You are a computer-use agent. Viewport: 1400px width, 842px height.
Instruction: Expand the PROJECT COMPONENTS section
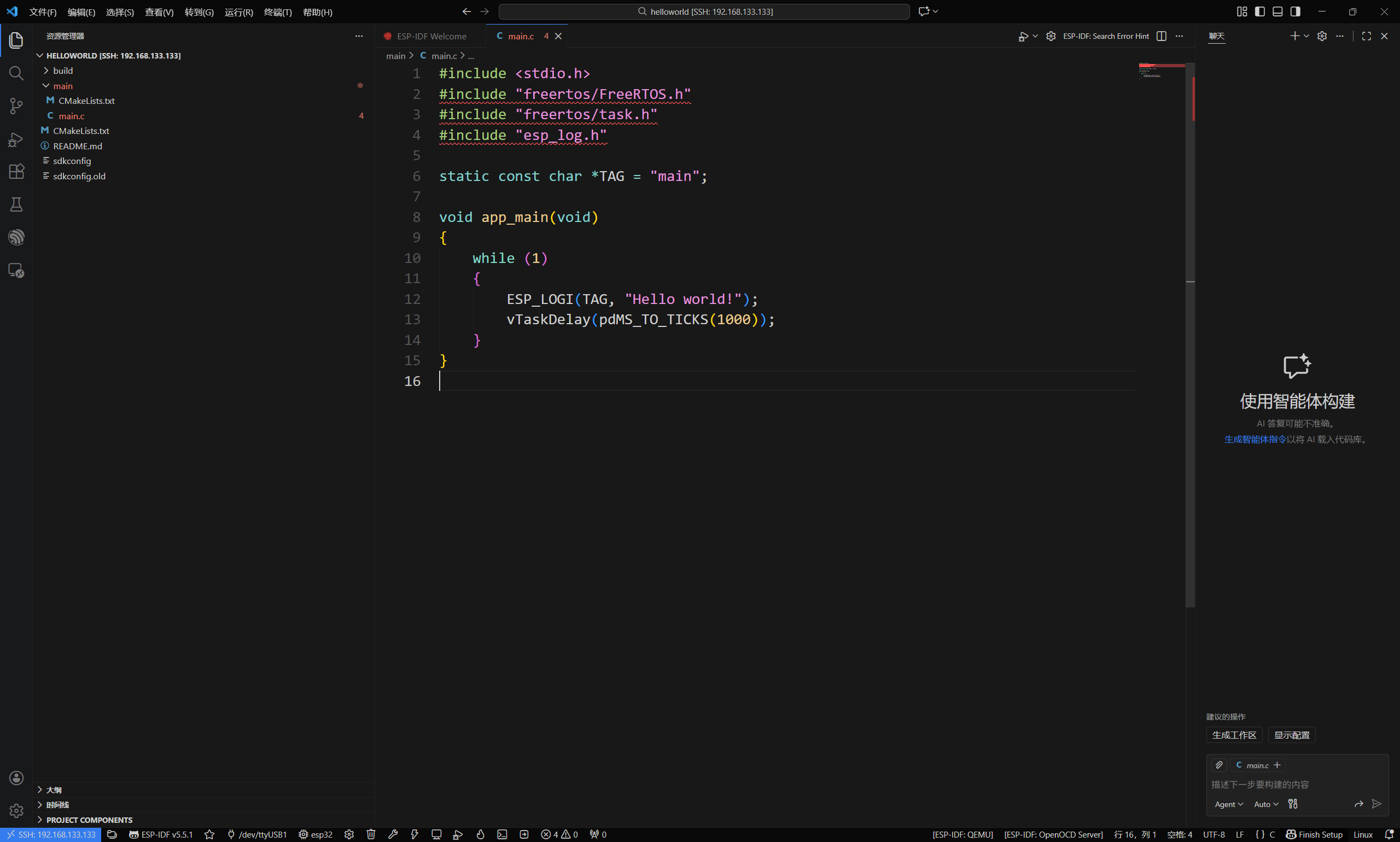(89, 820)
